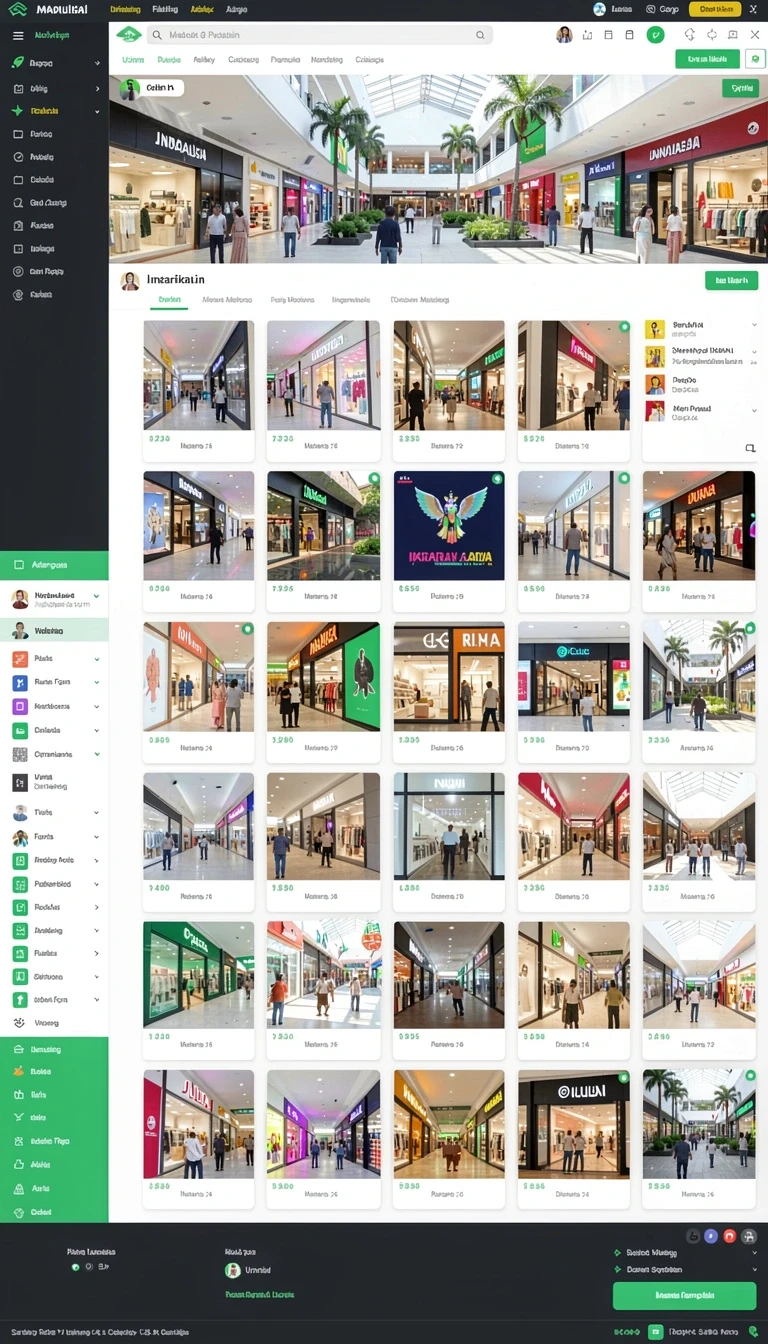Click the green round avatar in the footer
The image size is (768, 1344).
[233, 1270]
